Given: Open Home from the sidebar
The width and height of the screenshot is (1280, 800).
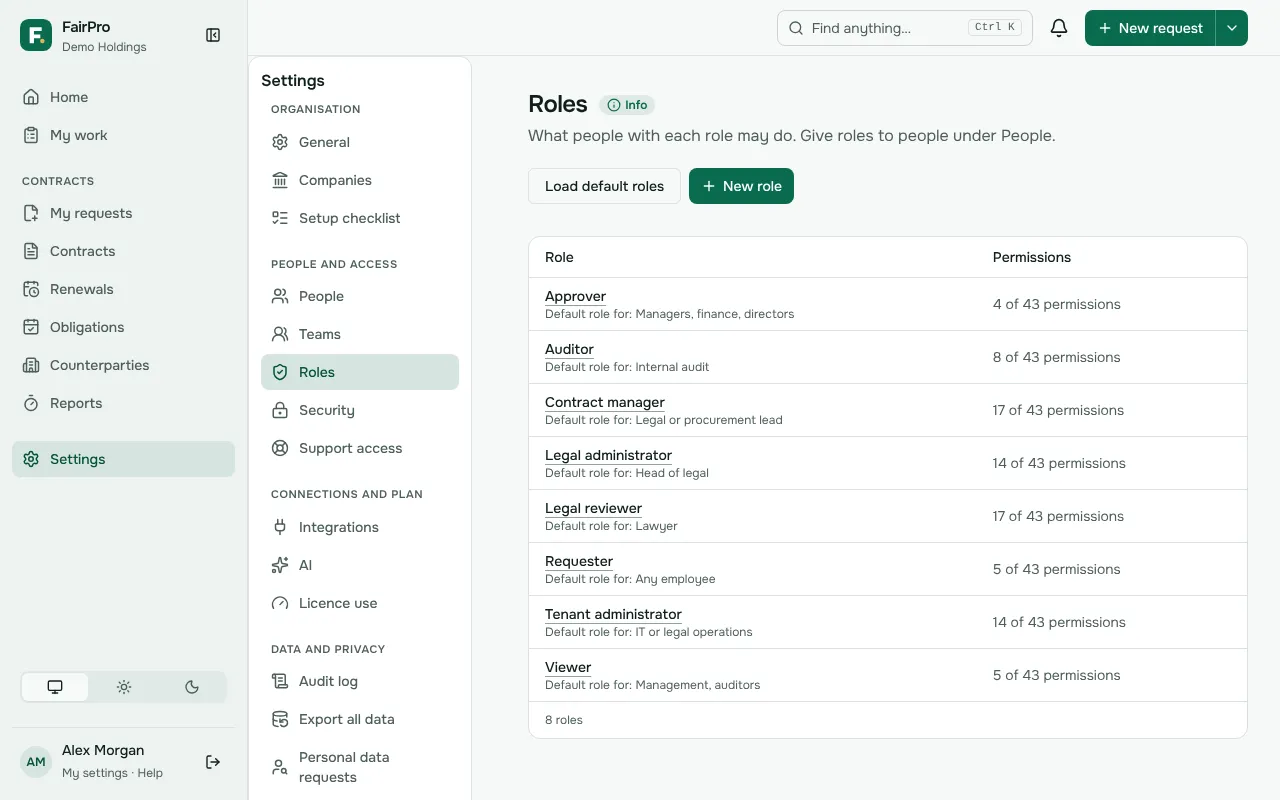Looking at the screenshot, I should pos(123,97).
